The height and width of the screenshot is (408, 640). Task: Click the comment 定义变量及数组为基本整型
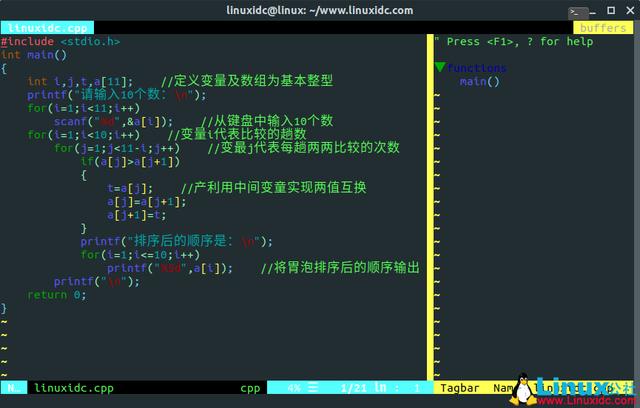pos(247,81)
